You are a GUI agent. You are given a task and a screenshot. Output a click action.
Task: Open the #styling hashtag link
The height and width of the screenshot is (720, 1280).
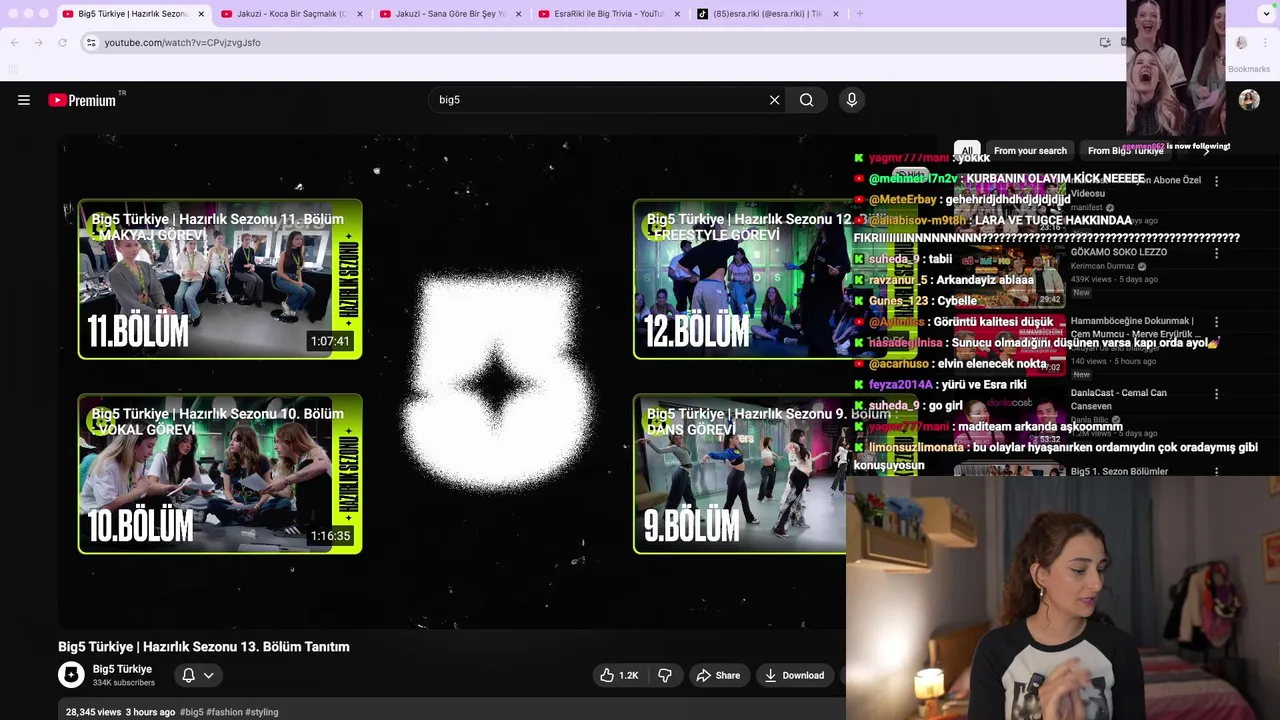point(262,712)
